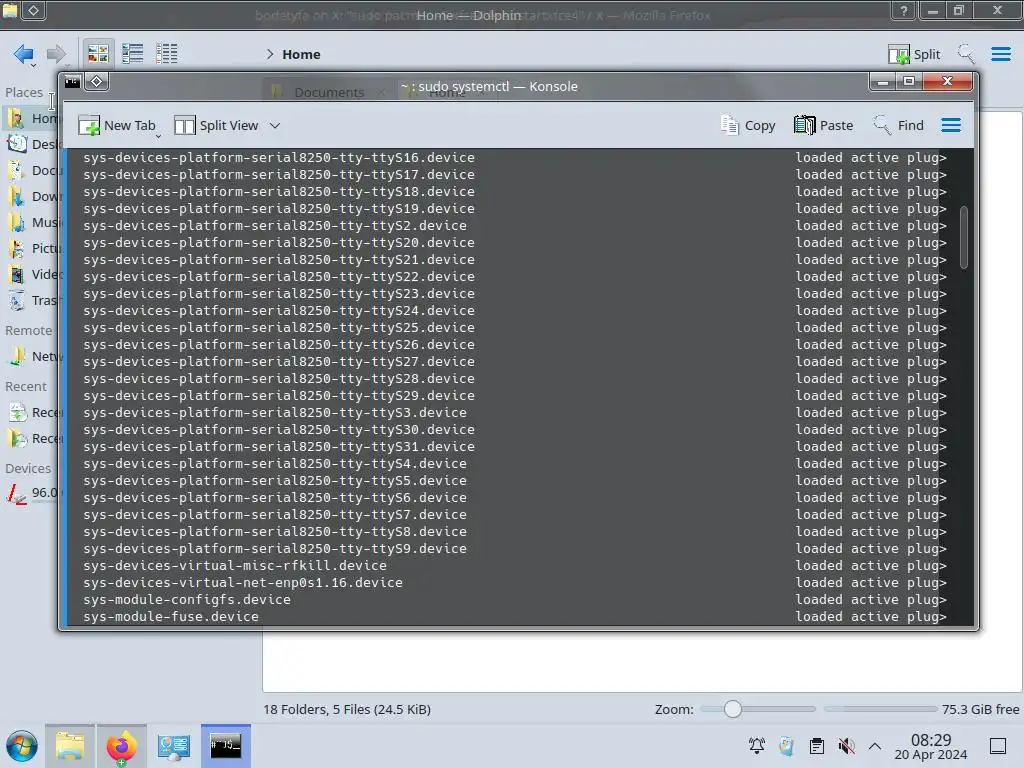
Task: Click the Dolphin zoom slider handle
Action: point(733,709)
